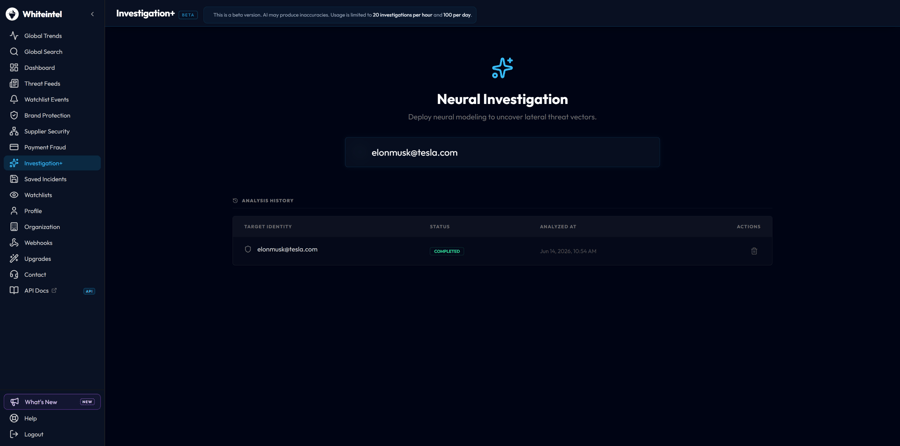The image size is (900, 446).
Task: Click the Status column header
Action: coord(440,227)
